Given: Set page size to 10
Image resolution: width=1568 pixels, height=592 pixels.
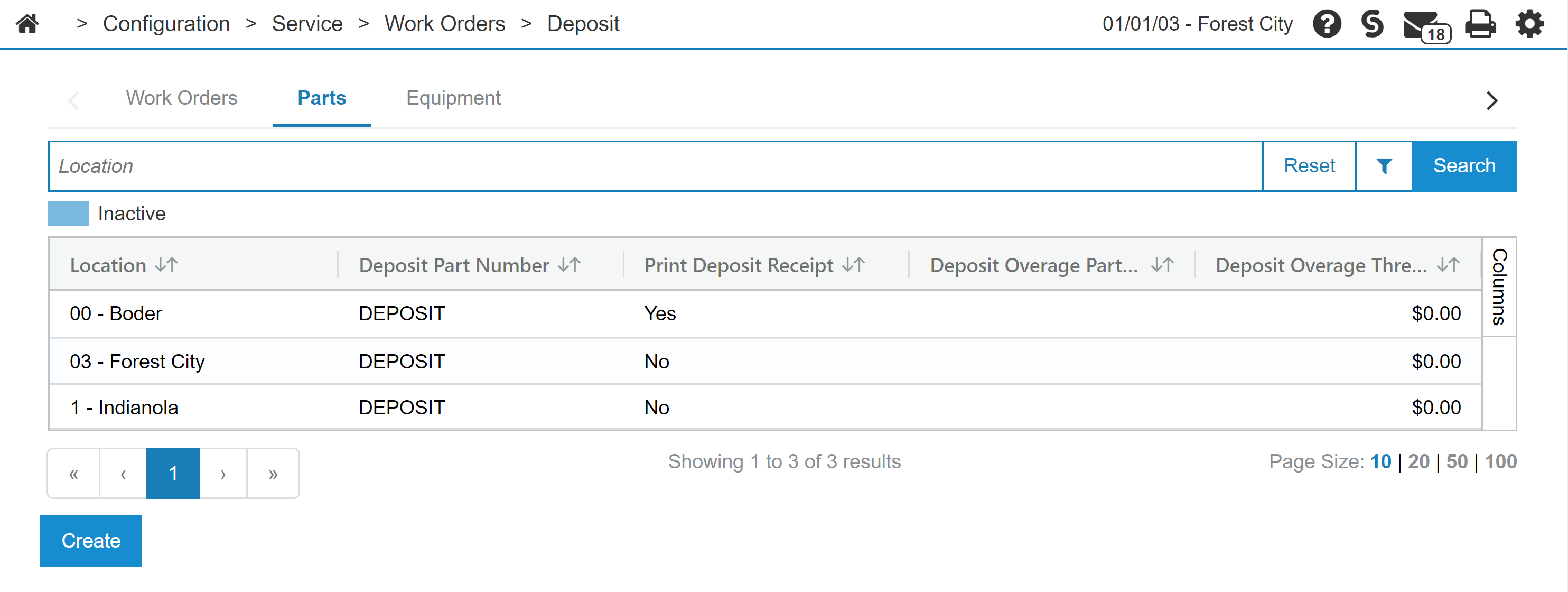Looking at the screenshot, I should pos(1380,461).
